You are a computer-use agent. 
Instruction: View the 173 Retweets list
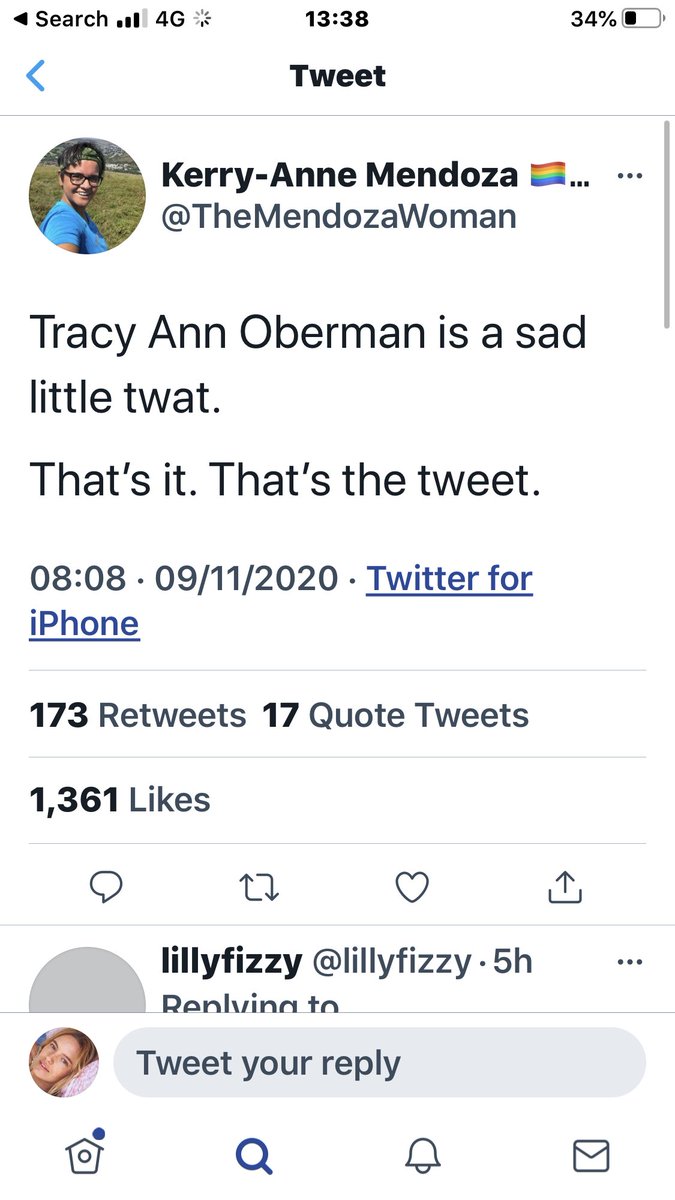tap(138, 715)
